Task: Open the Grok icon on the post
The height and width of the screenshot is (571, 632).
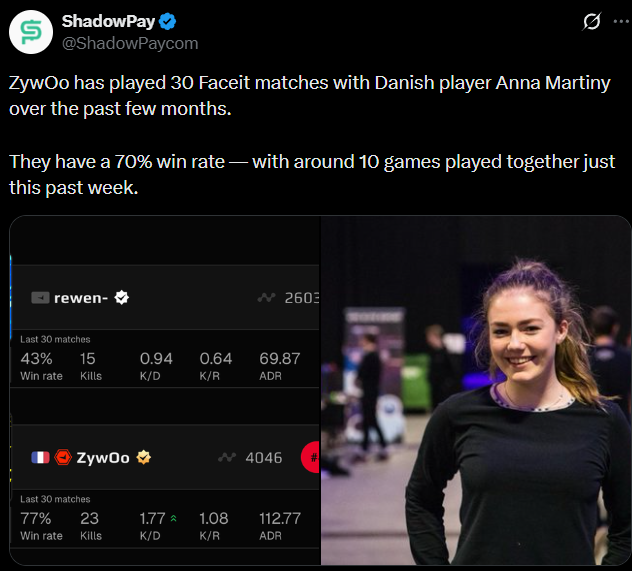Action: [591, 21]
